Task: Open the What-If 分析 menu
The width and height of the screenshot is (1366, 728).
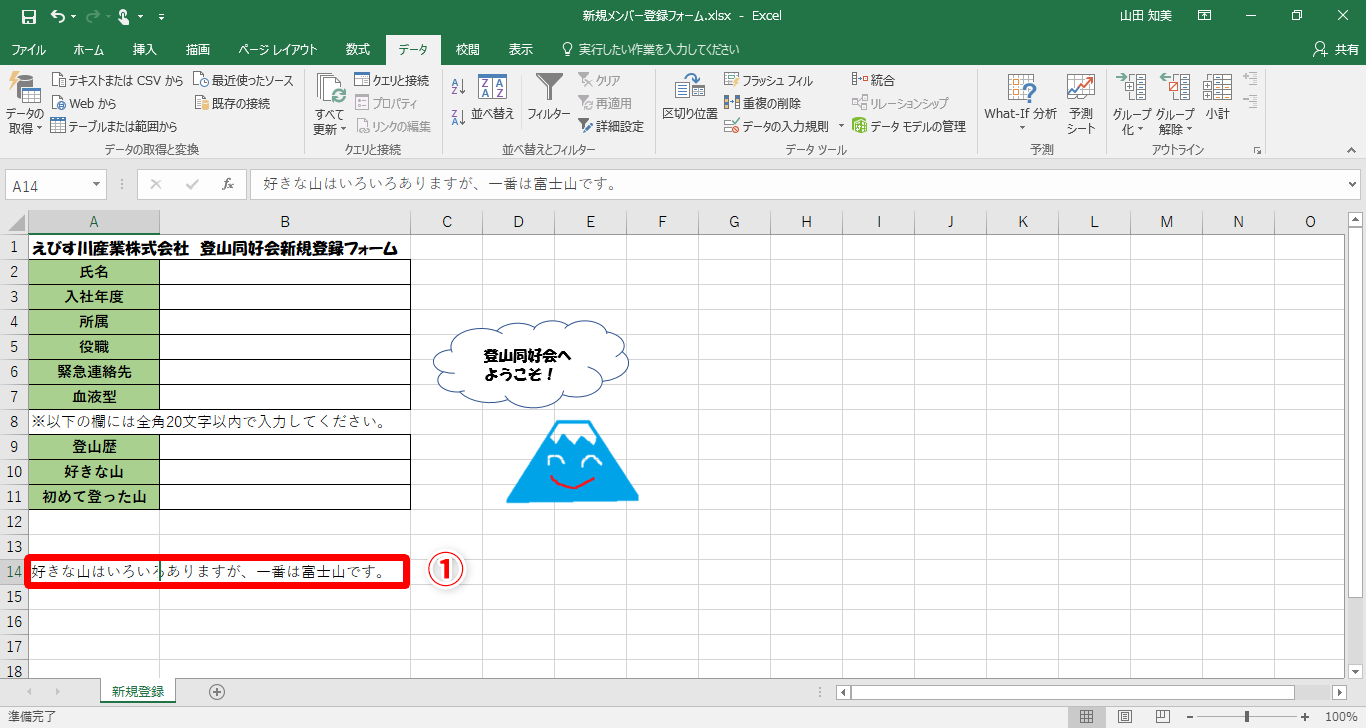Action: pyautogui.click(x=1020, y=104)
